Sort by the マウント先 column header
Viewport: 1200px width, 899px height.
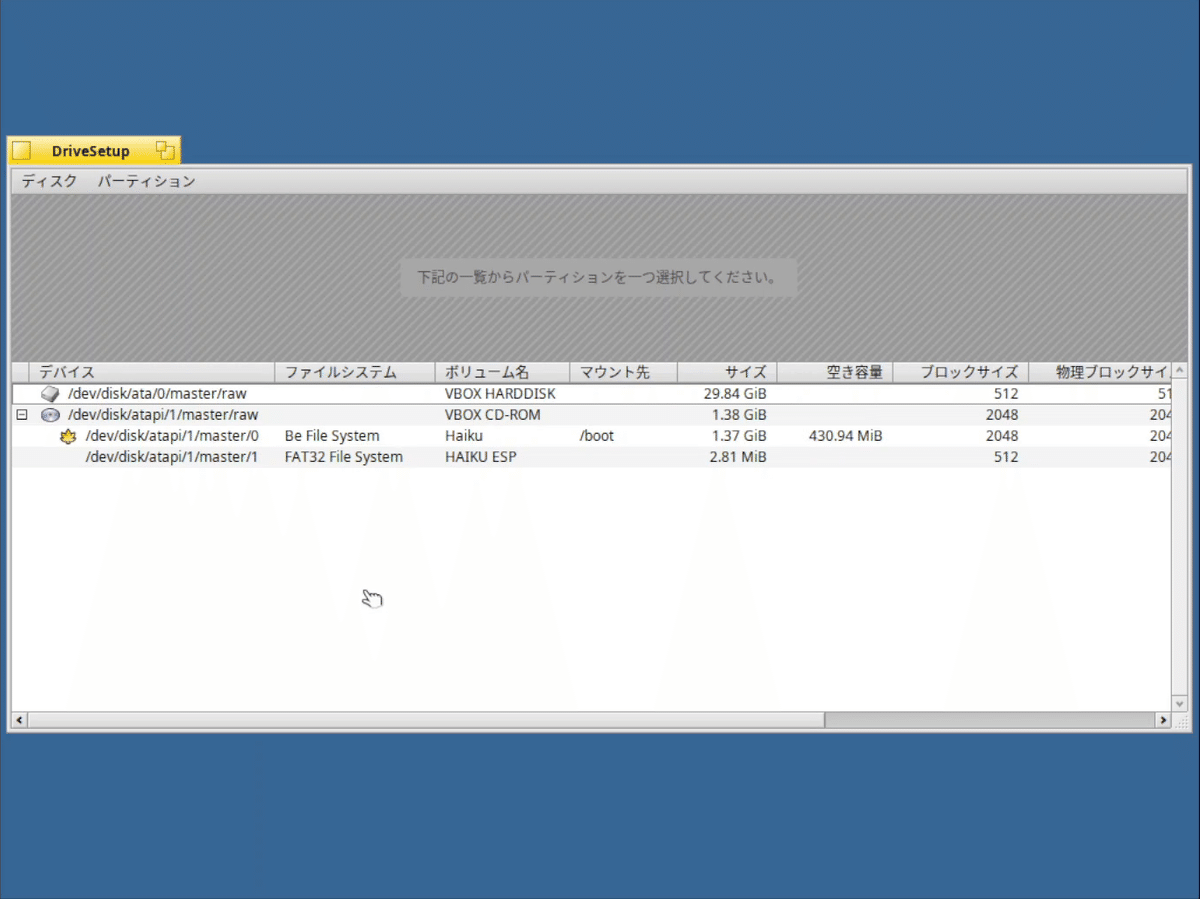pyautogui.click(x=623, y=372)
